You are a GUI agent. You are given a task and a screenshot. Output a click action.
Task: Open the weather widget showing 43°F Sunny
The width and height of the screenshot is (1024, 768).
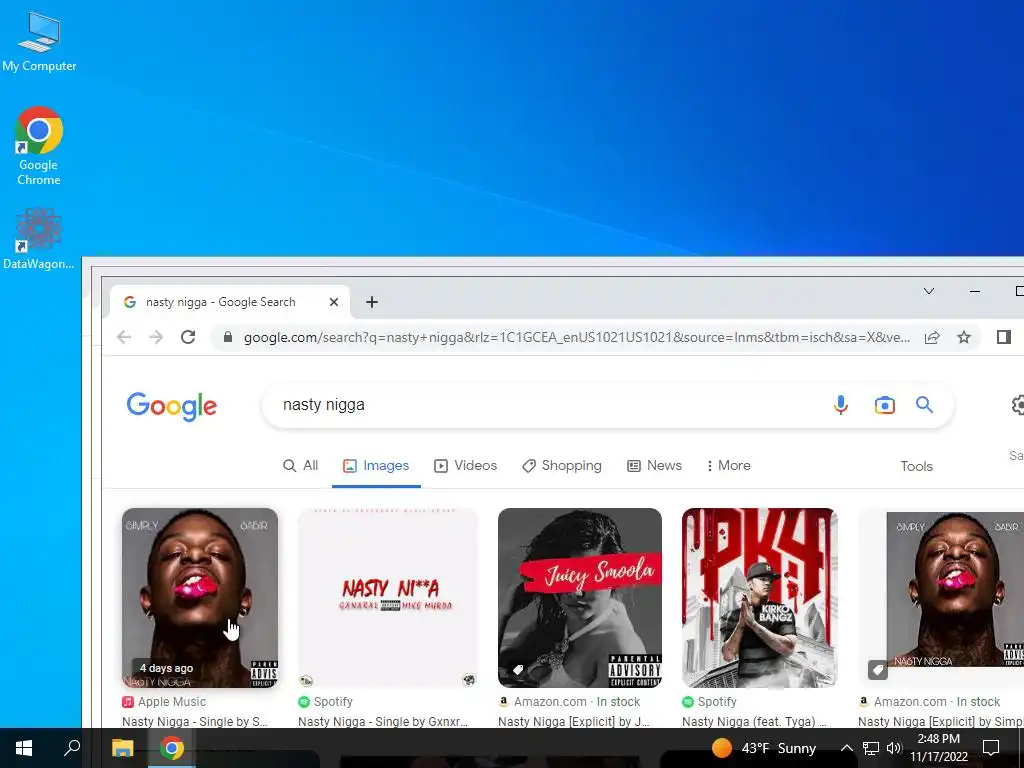(x=765, y=748)
